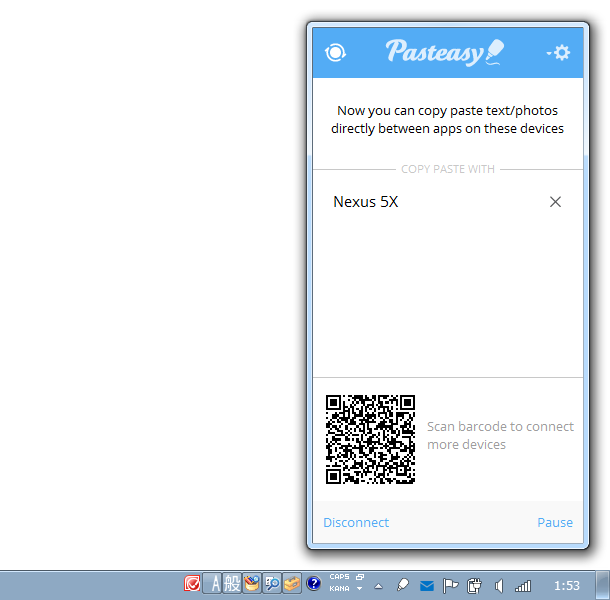Toggle the KANA lock indicator
Screen dimensions: 610x600
click(x=339, y=589)
